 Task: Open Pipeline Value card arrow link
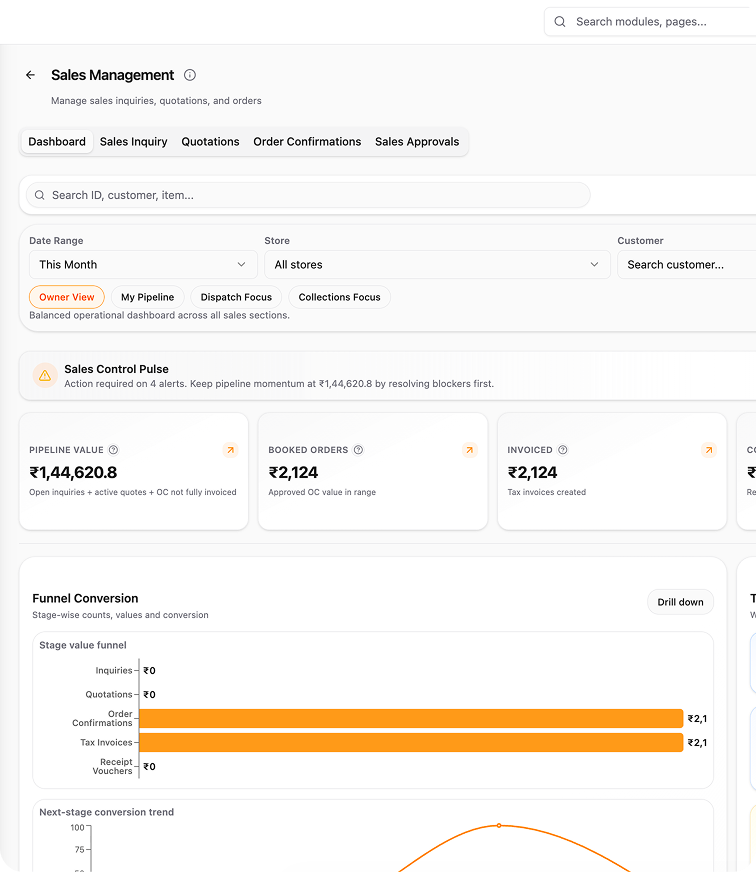[230, 450]
